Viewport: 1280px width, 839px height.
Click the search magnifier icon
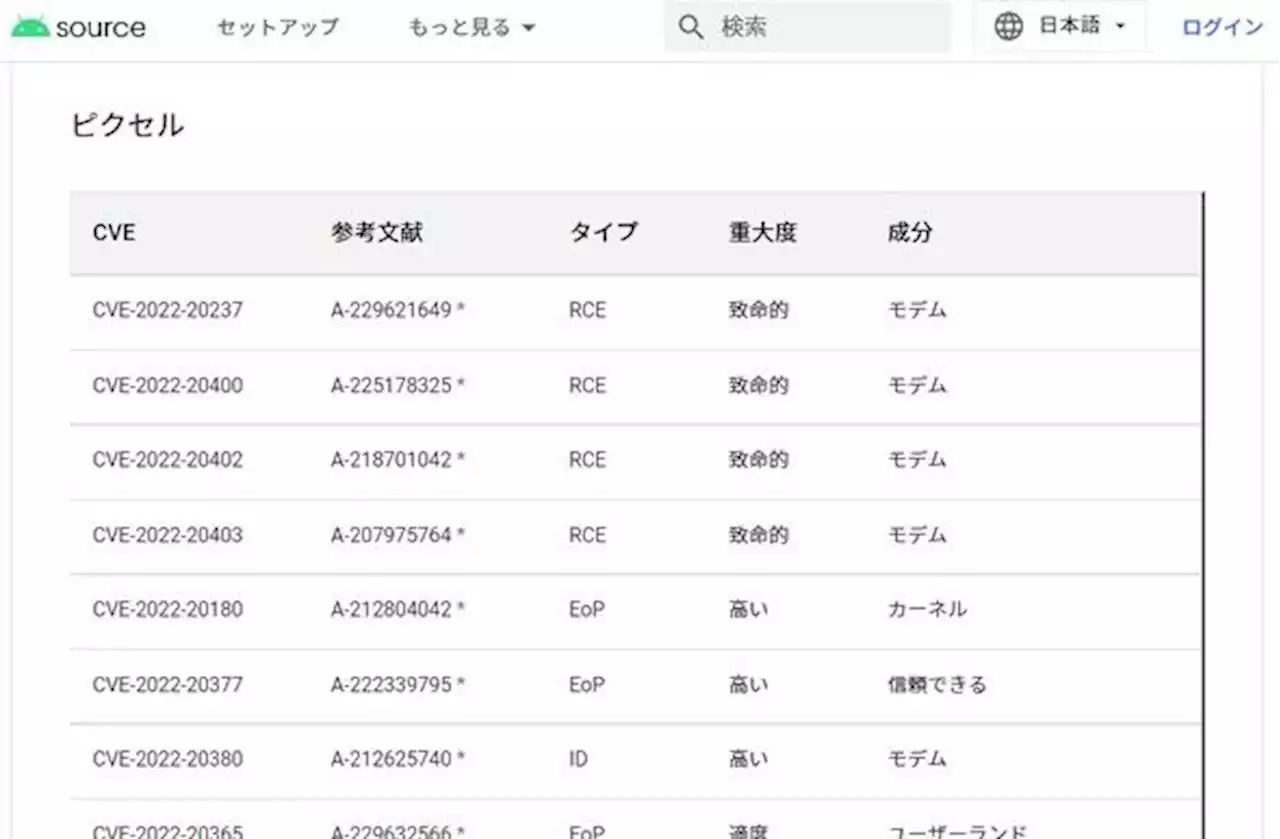690,27
